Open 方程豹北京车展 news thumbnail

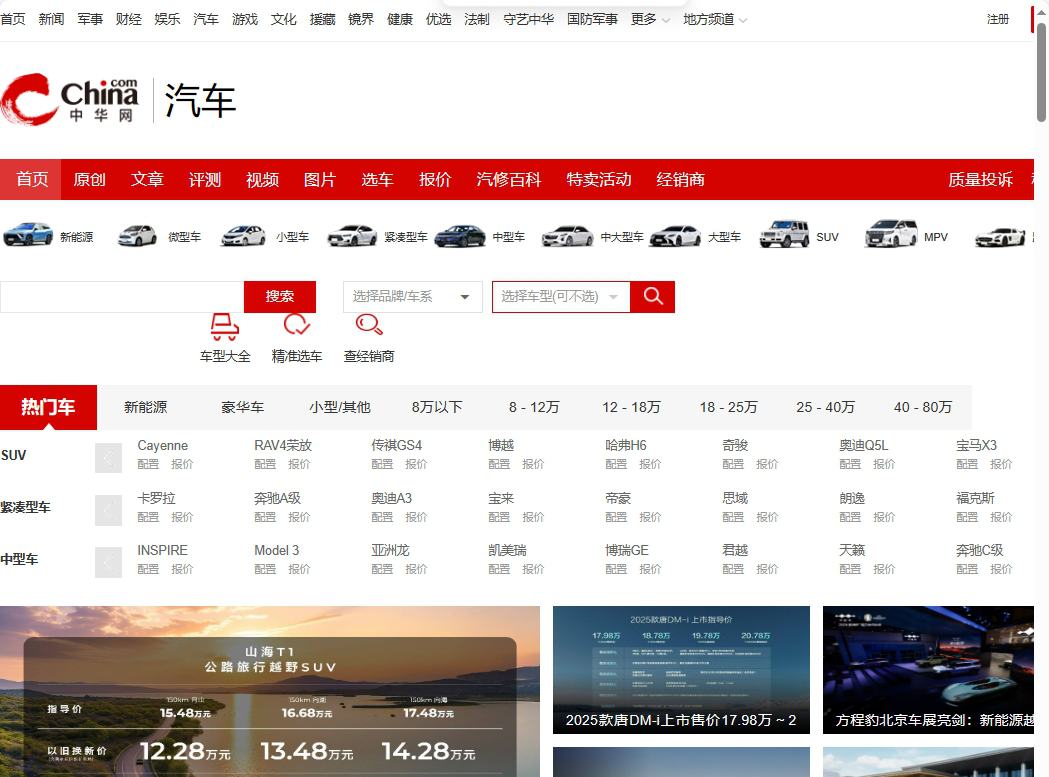[929, 670]
